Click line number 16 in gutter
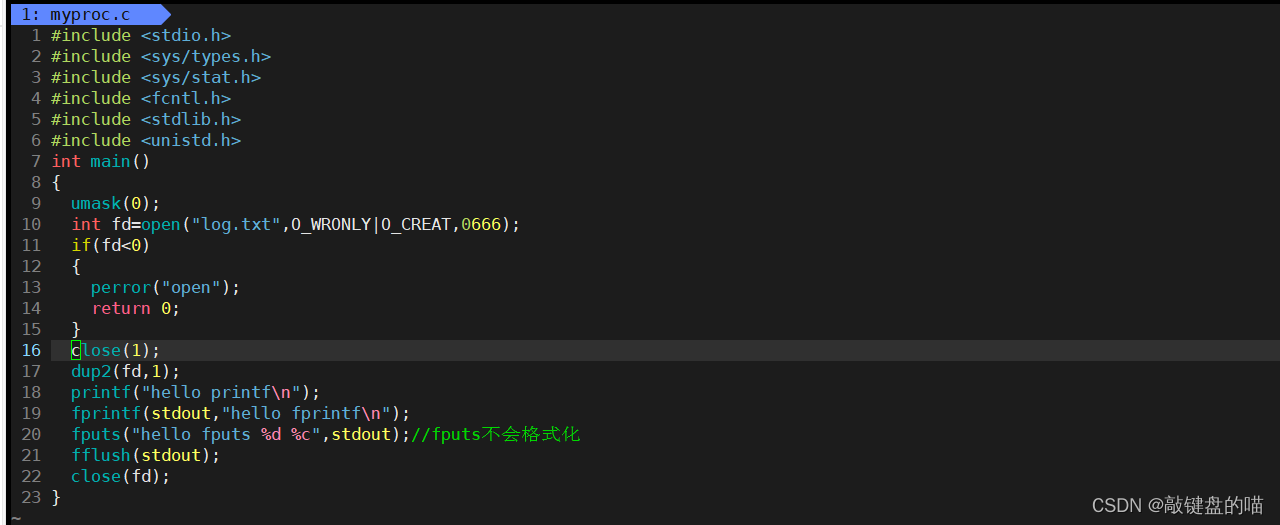The height and width of the screenshot is (525, 1280). pos(31,351)
